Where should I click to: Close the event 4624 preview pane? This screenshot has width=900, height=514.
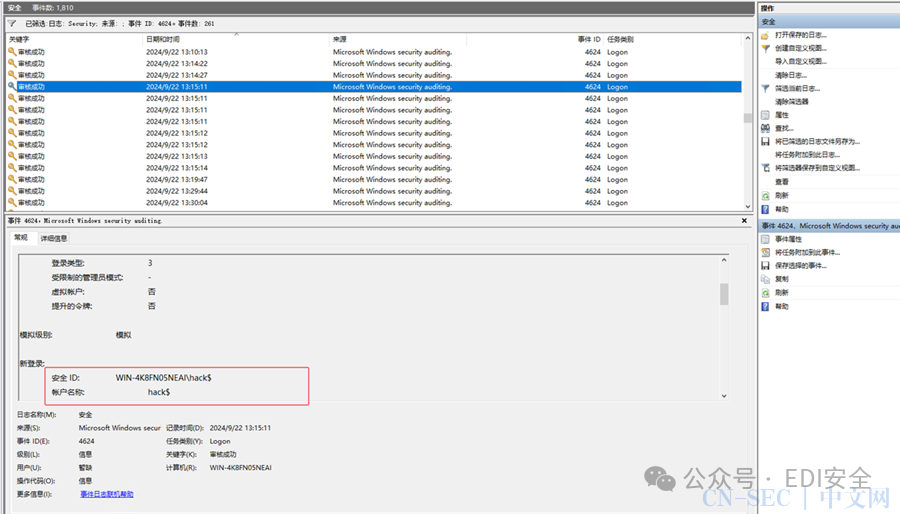[x=744, y=220]
